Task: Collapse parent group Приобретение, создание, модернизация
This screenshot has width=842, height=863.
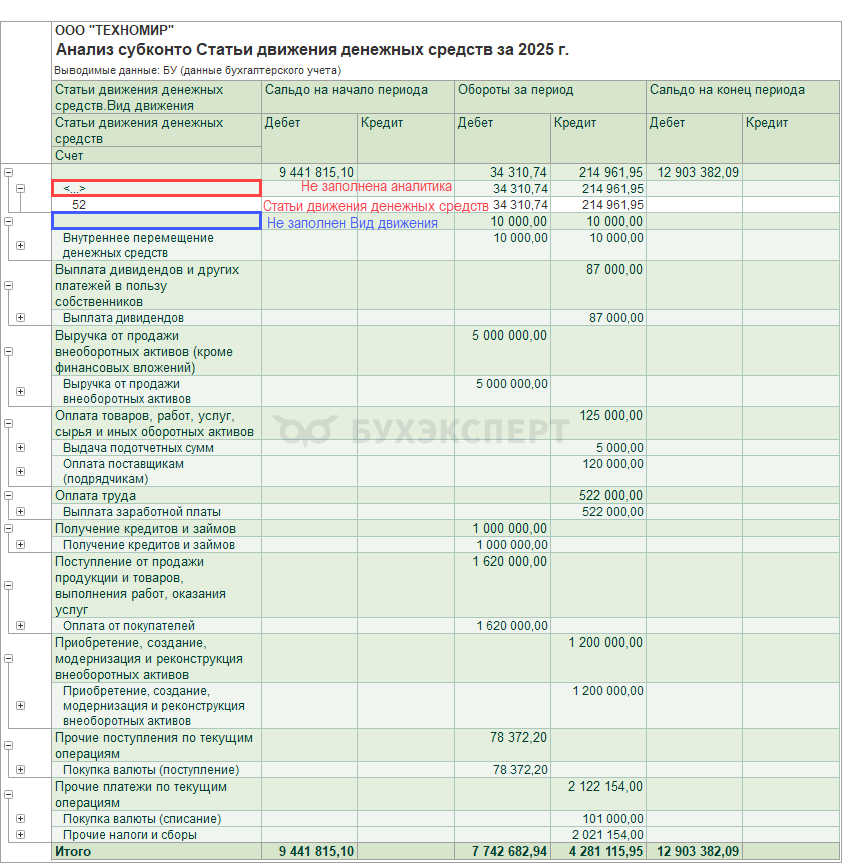Action: tap(9, 658)
